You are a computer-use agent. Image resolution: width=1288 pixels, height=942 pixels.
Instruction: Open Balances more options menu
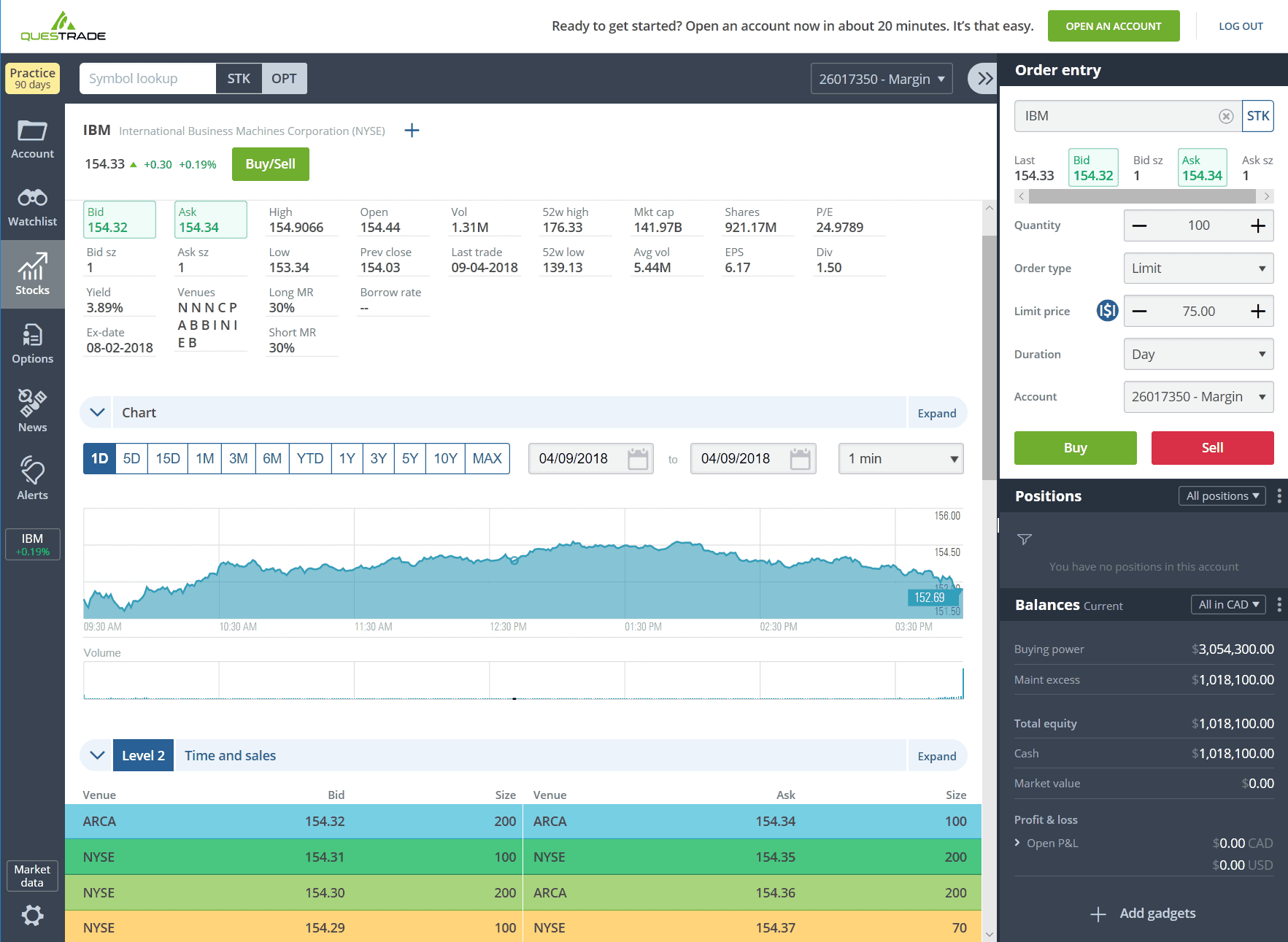[x=1279, y=605]
